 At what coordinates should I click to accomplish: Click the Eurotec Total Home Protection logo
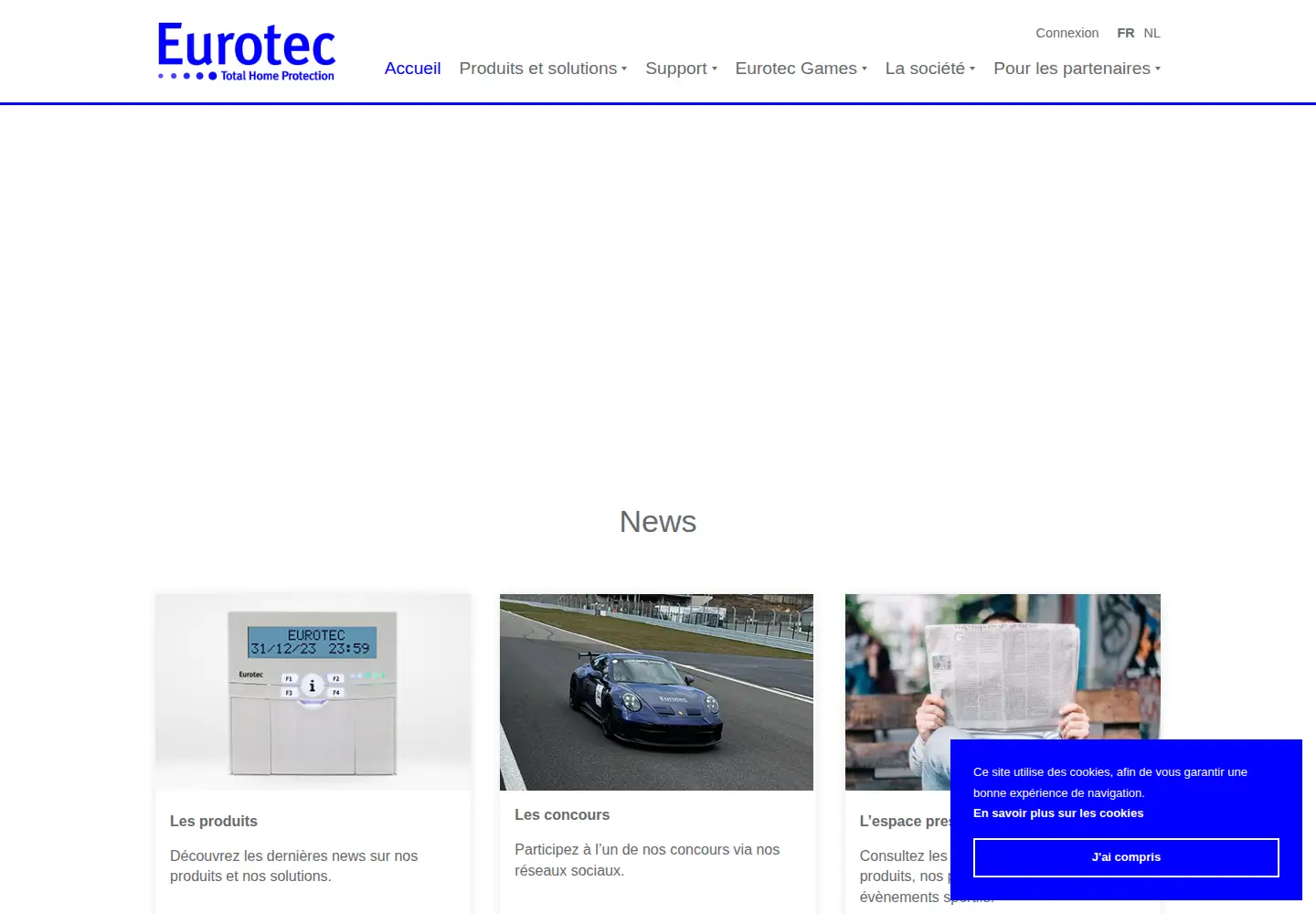[x=247, y=52]
